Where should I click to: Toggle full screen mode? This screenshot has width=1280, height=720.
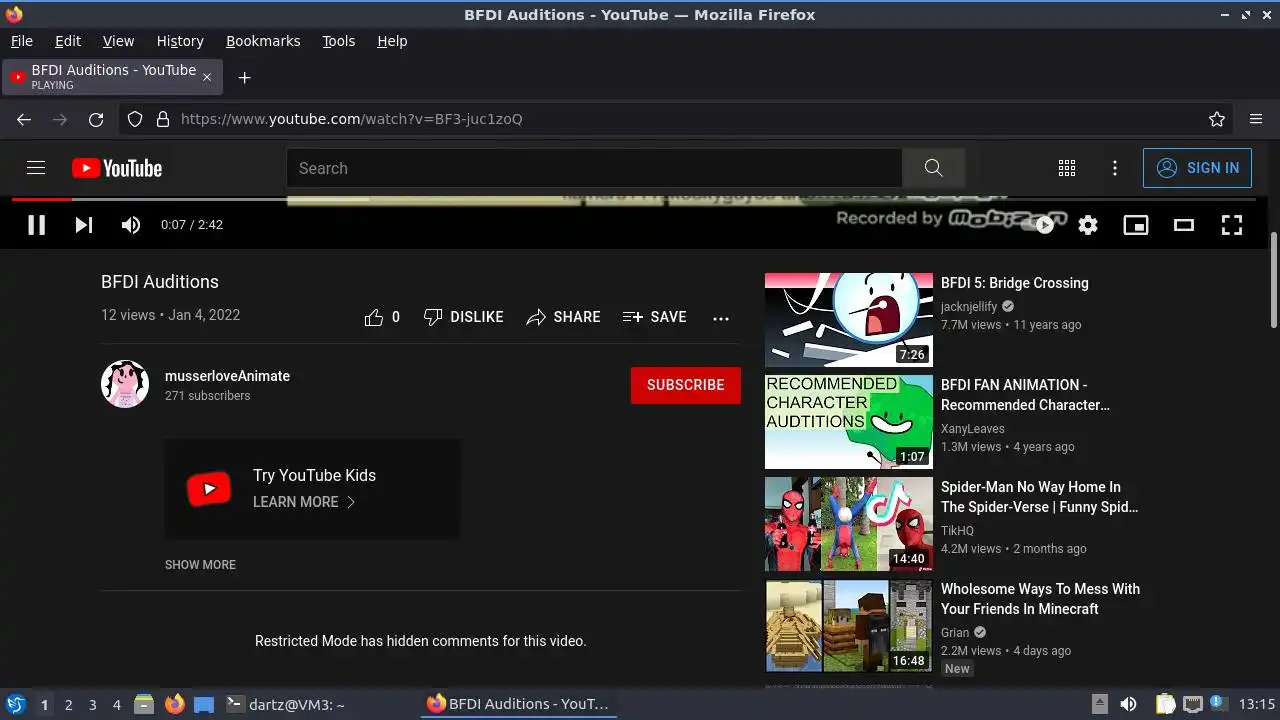[1232, 225]
